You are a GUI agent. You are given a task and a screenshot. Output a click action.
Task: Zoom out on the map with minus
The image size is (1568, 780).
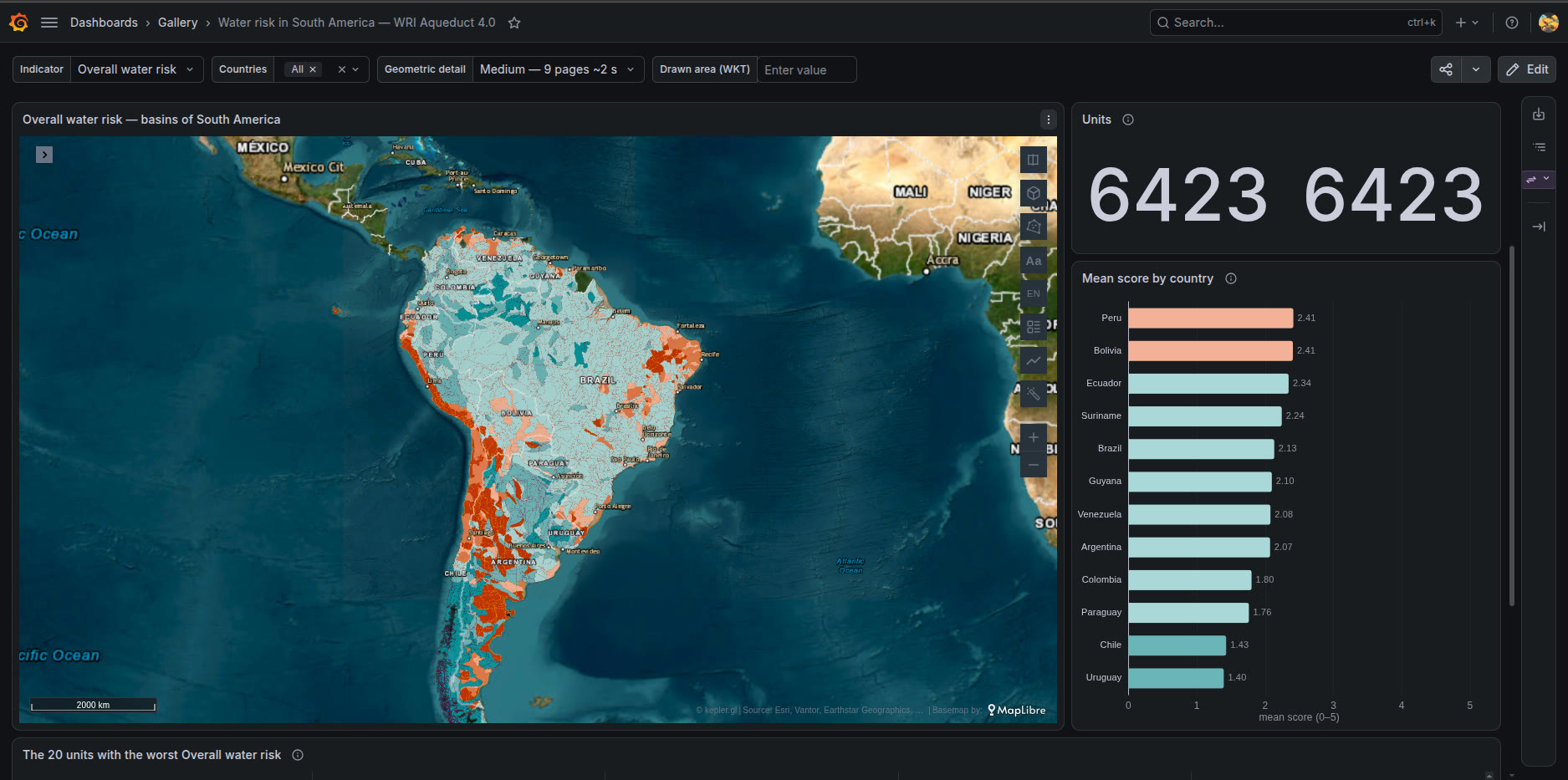(x=1034, y=465)
